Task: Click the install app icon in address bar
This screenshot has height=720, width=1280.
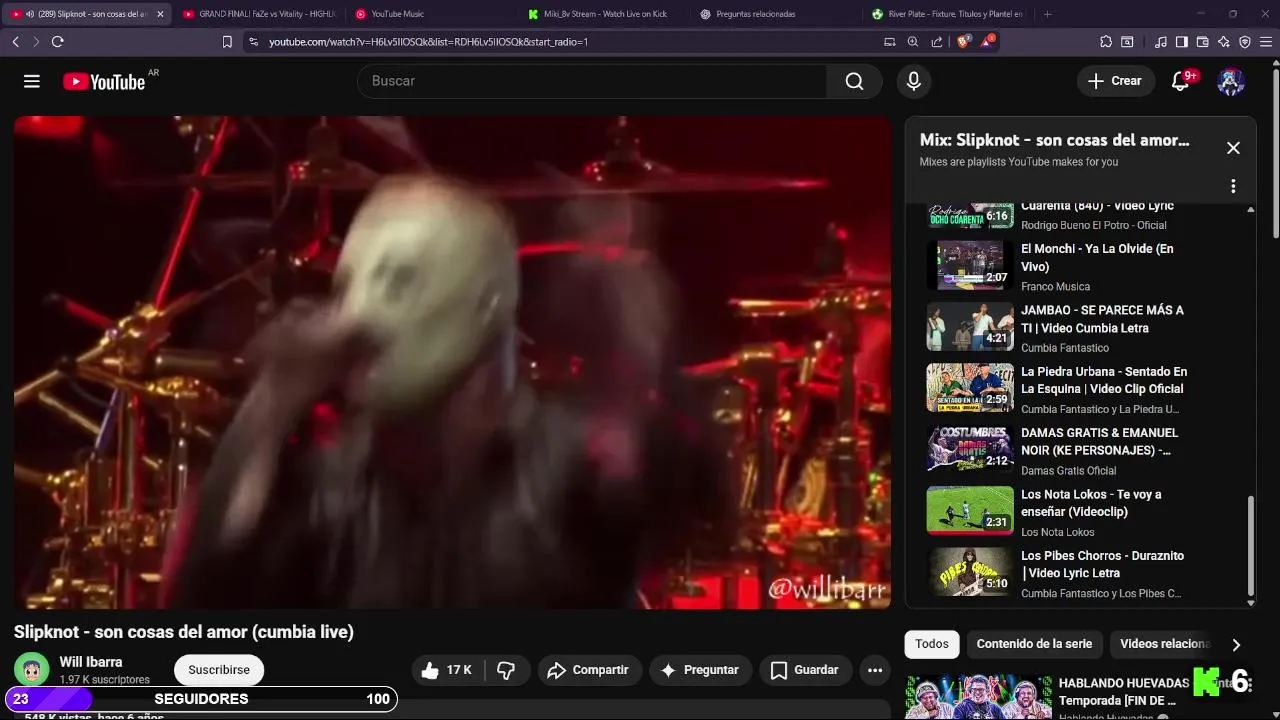Action: click(890, 42)
